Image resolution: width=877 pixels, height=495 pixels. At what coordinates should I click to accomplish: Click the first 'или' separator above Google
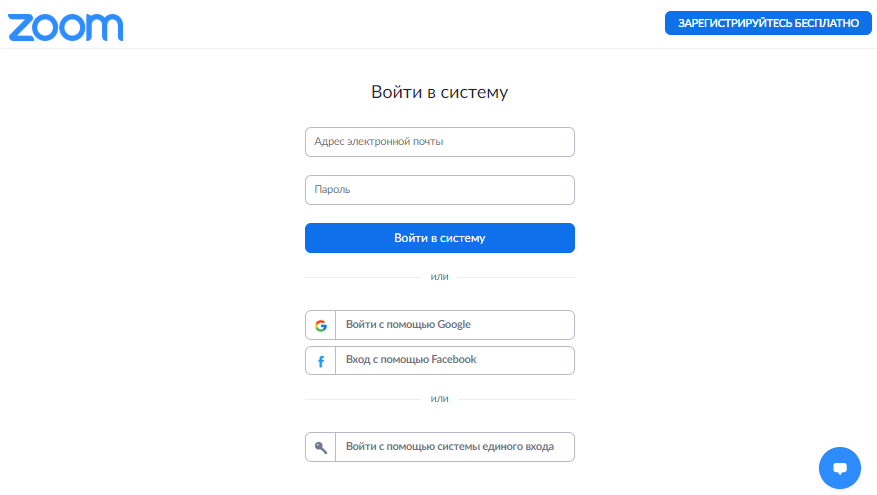tap(440, 277)
